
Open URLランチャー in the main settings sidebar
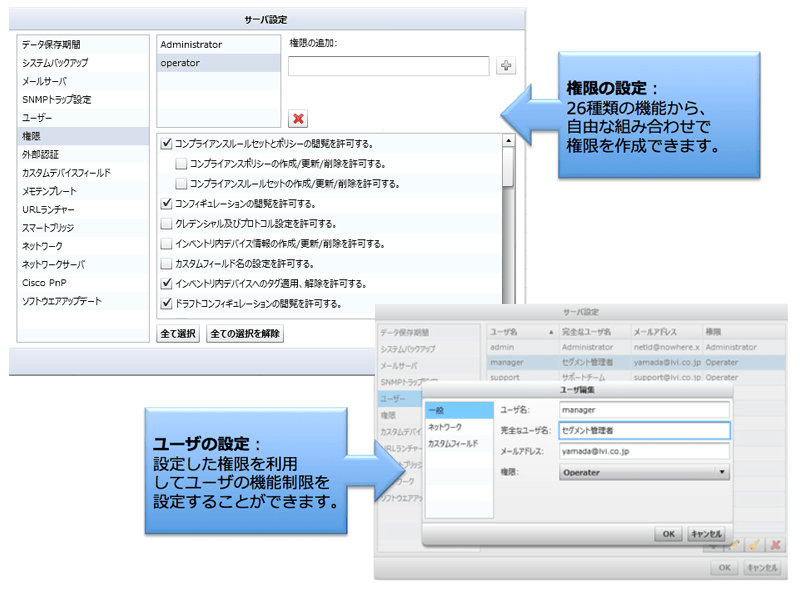pyautogui.click(x=83, y=210)
